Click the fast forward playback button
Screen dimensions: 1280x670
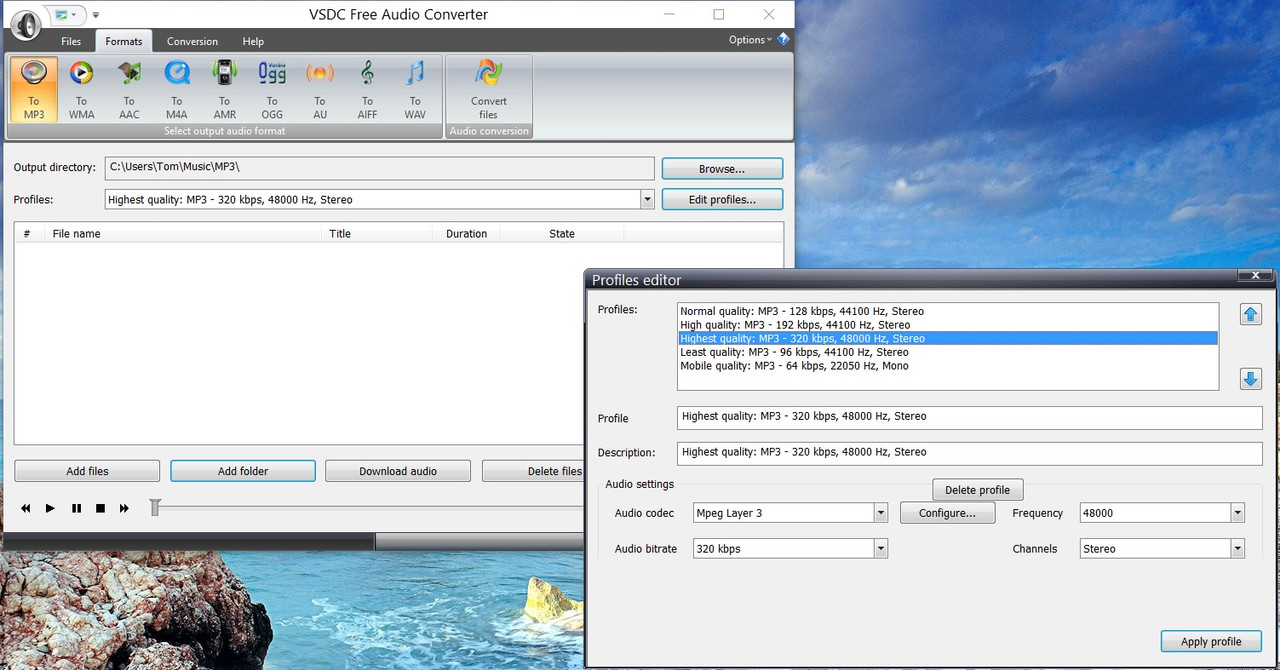pyautogui.click(x=124, y=509)
